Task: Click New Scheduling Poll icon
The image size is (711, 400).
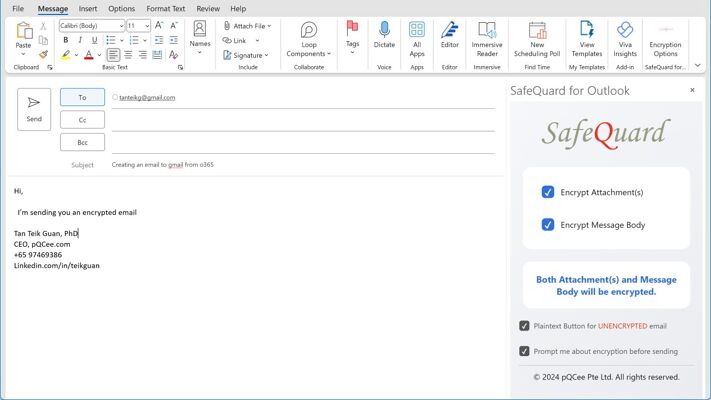Action: [537, 37]
